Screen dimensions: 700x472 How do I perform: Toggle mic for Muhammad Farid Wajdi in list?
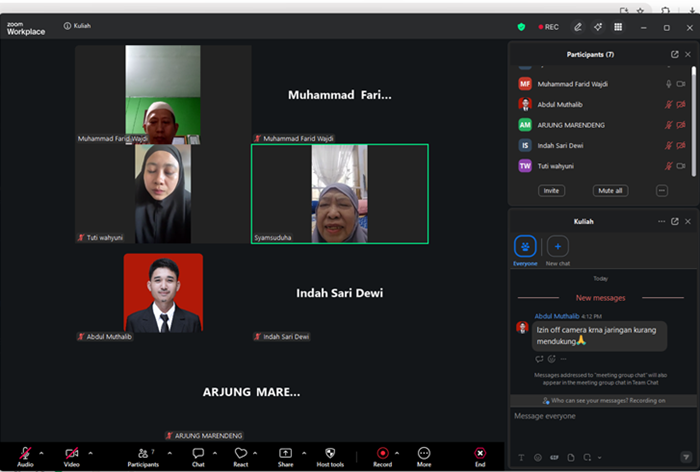pyautogui.click(x=669, y=84)
